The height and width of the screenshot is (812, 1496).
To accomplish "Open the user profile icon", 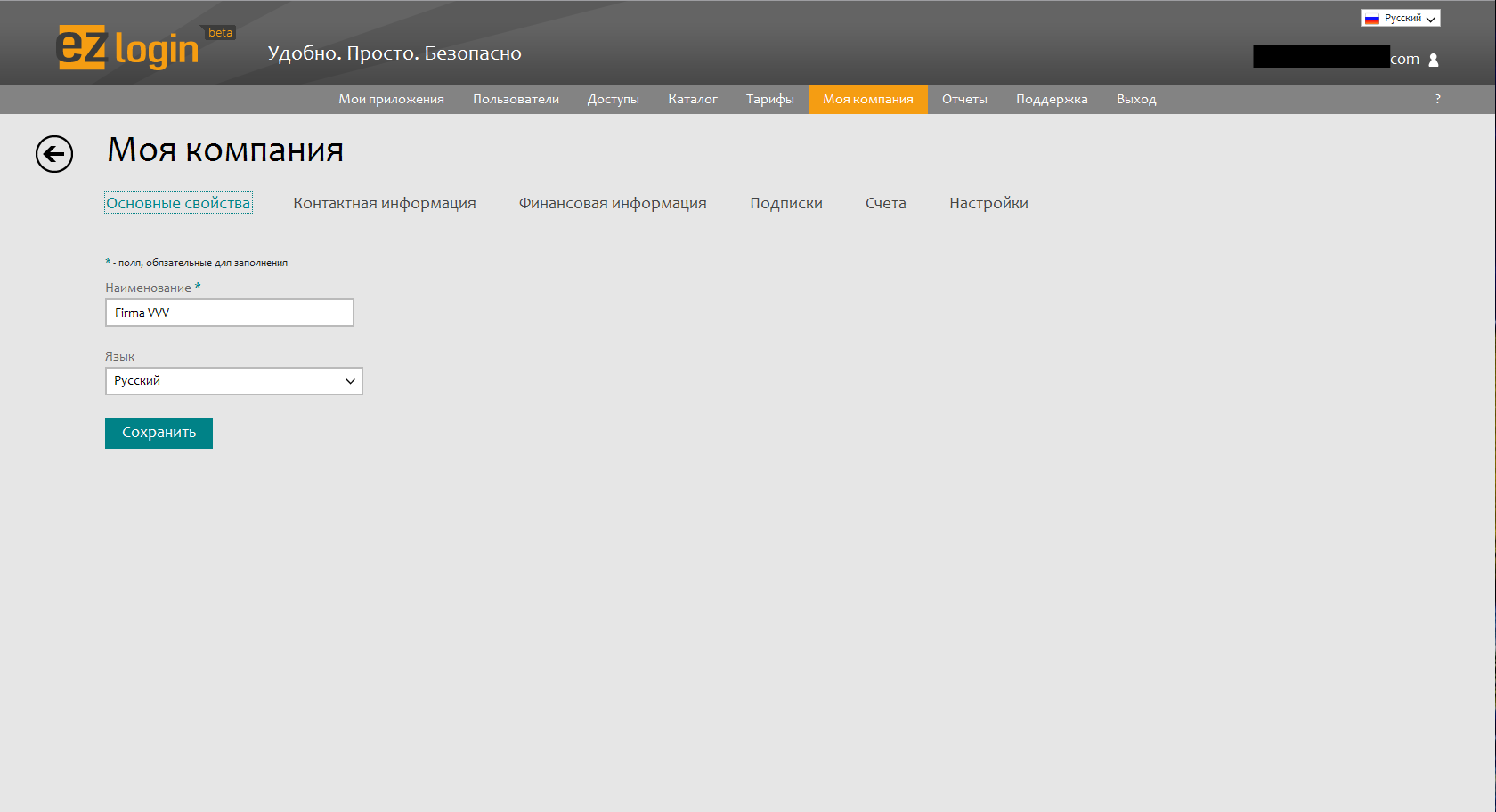I will [x=1434, y=60].
